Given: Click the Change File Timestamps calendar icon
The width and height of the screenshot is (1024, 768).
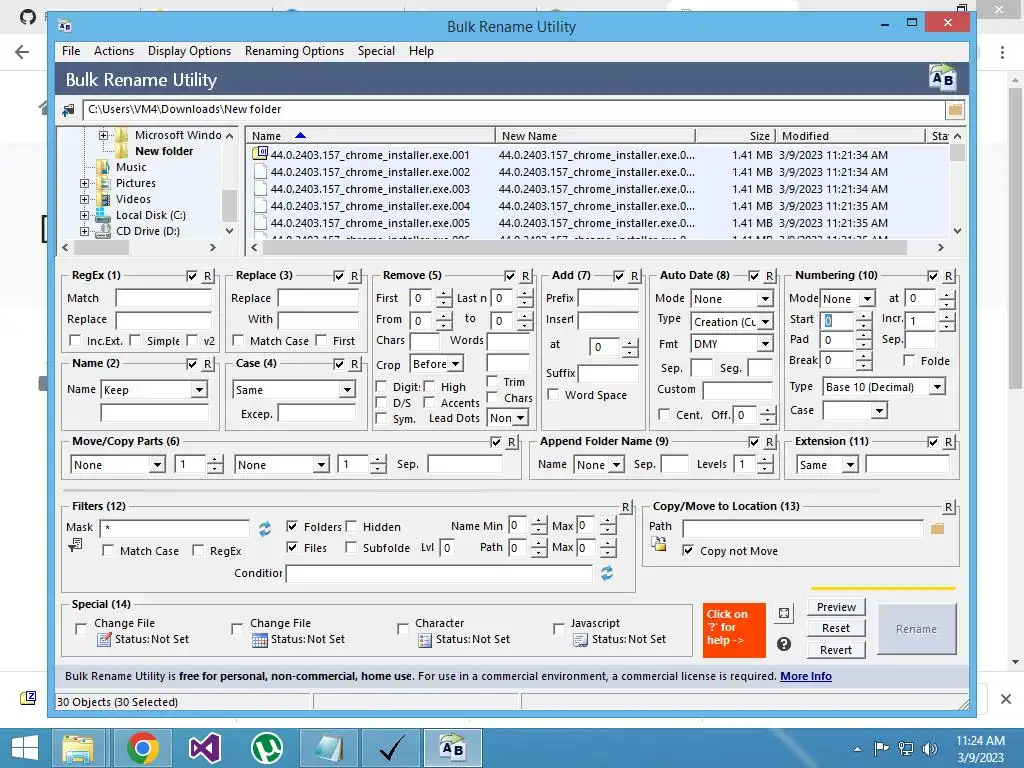Looking at the screenshot, I should [260, 640].
